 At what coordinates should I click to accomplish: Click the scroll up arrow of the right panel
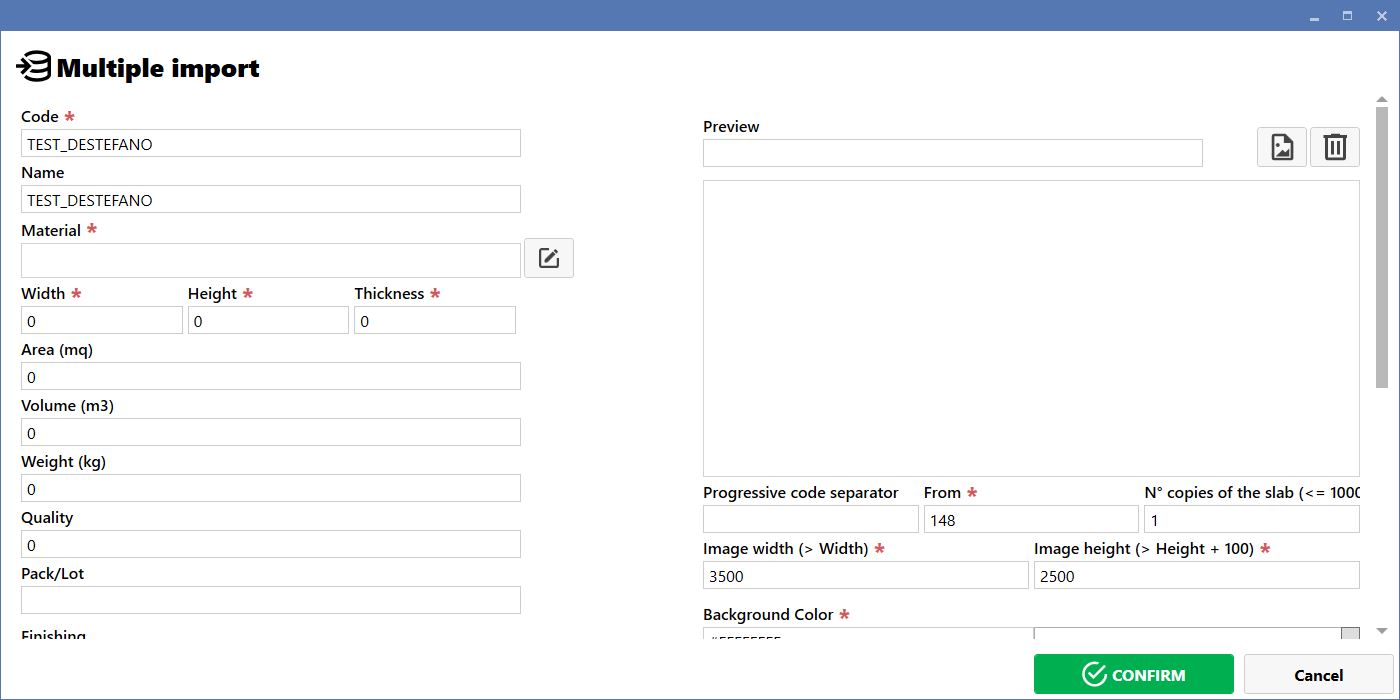coord(1382,100)
